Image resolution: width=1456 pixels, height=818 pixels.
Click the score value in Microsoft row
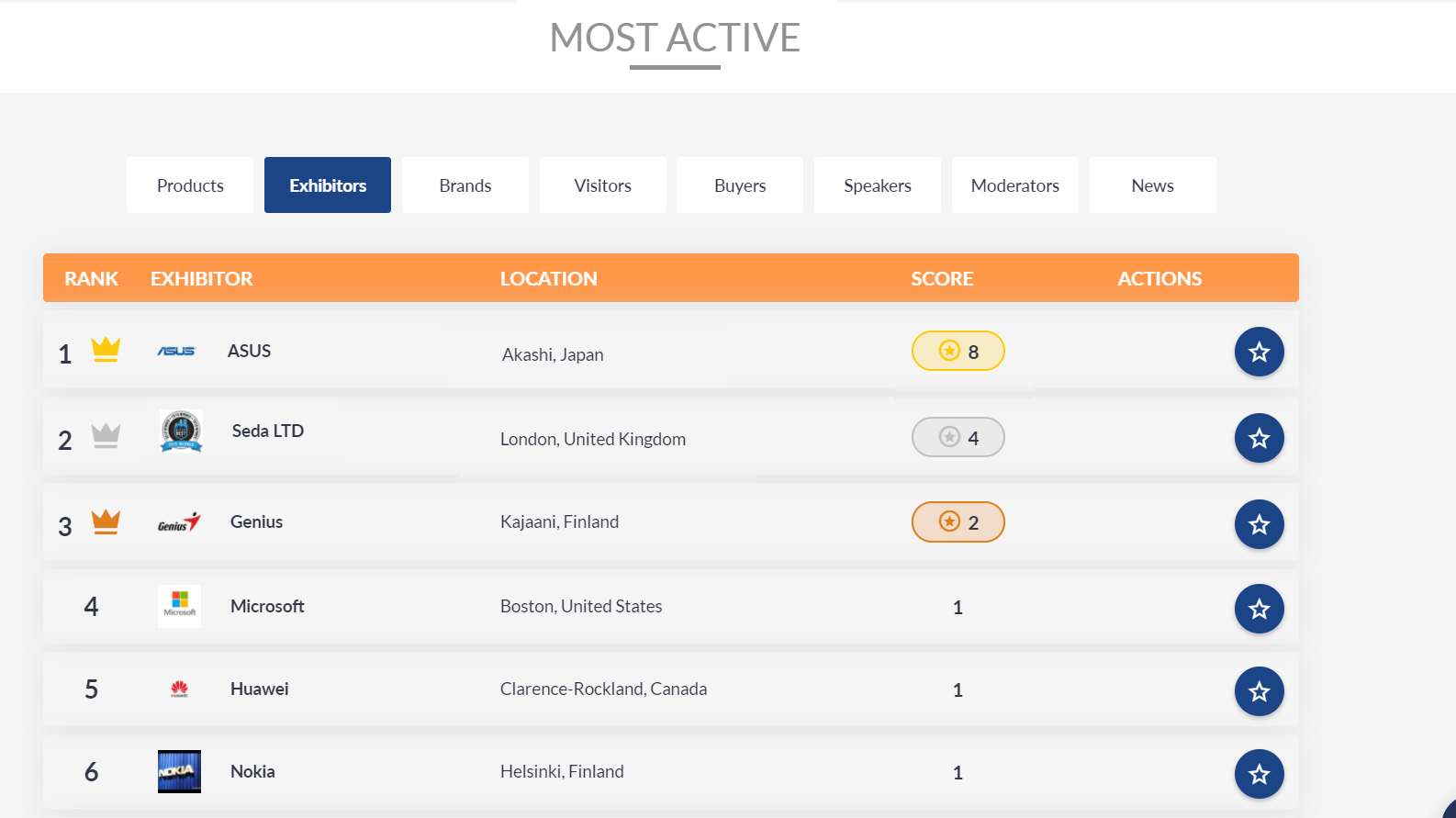(958, 608)
